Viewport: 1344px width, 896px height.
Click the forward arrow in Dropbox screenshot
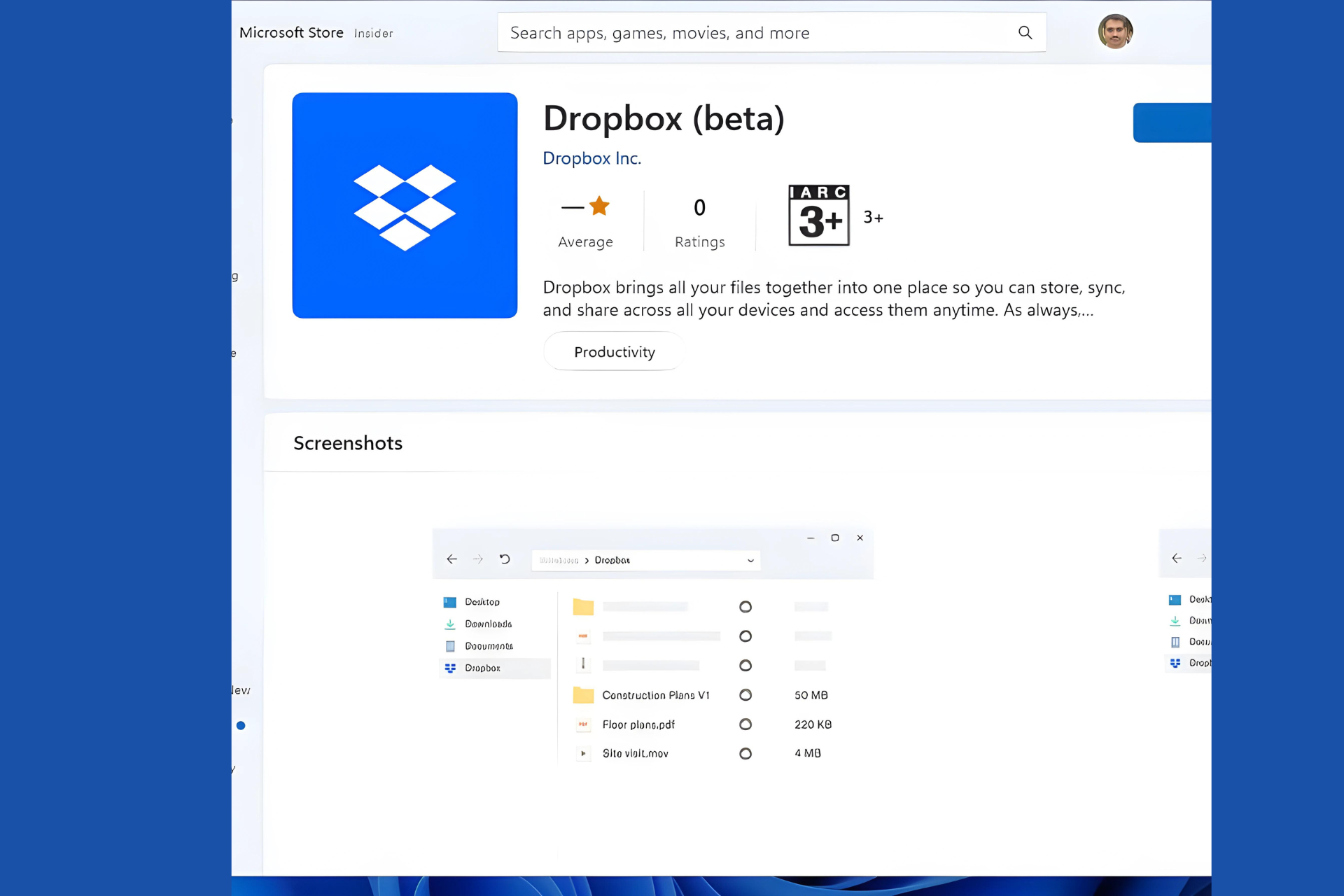tap(478, 559)
